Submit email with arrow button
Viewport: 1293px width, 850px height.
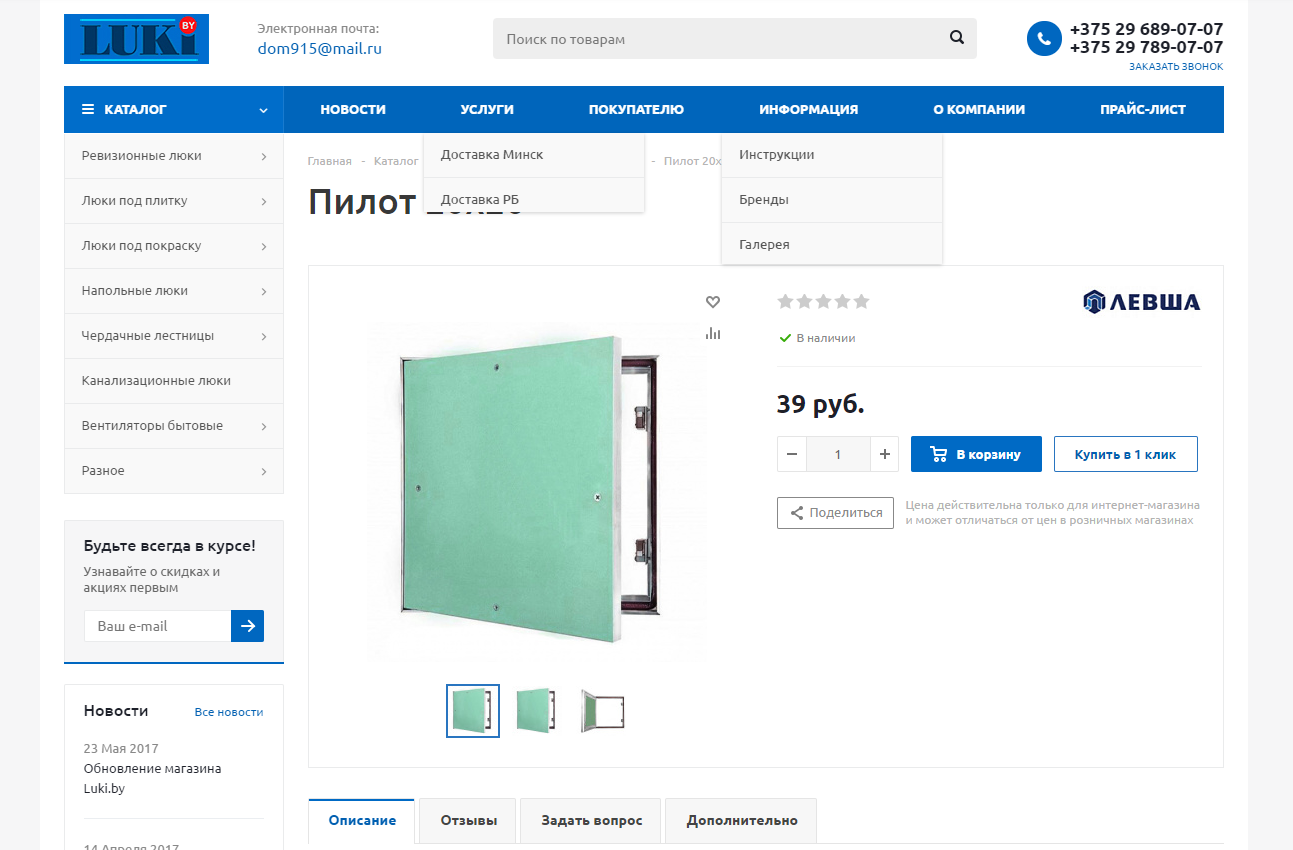(x=247, y=626)
